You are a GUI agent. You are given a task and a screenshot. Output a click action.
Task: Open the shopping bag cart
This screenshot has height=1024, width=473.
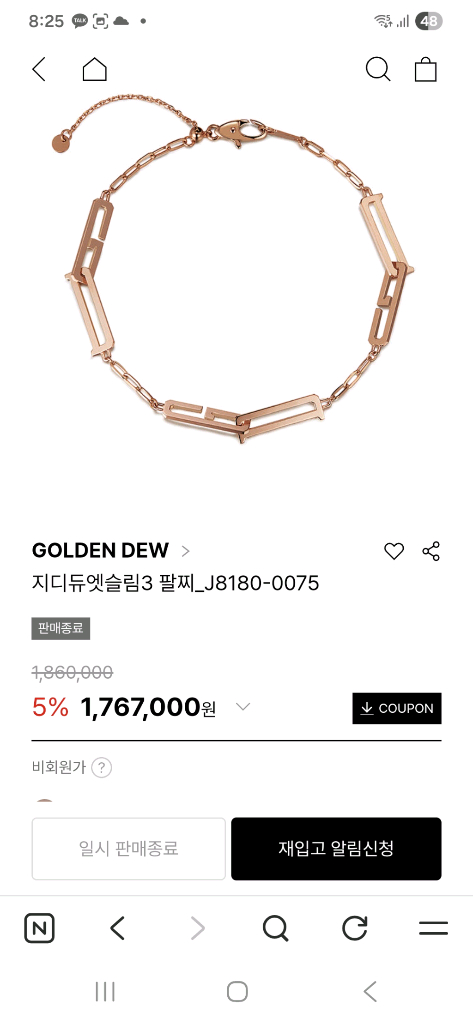[425, 69]
